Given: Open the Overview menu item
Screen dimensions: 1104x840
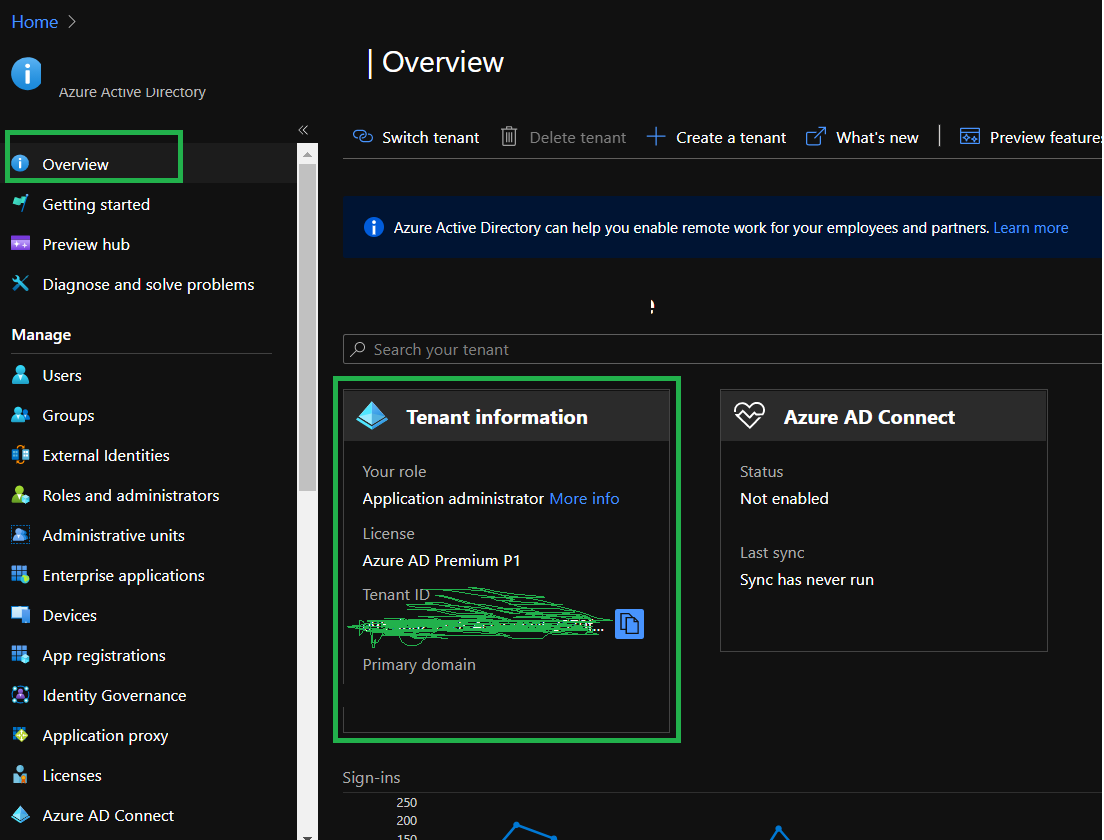Looking at the screenshot, I should [75, 164].
